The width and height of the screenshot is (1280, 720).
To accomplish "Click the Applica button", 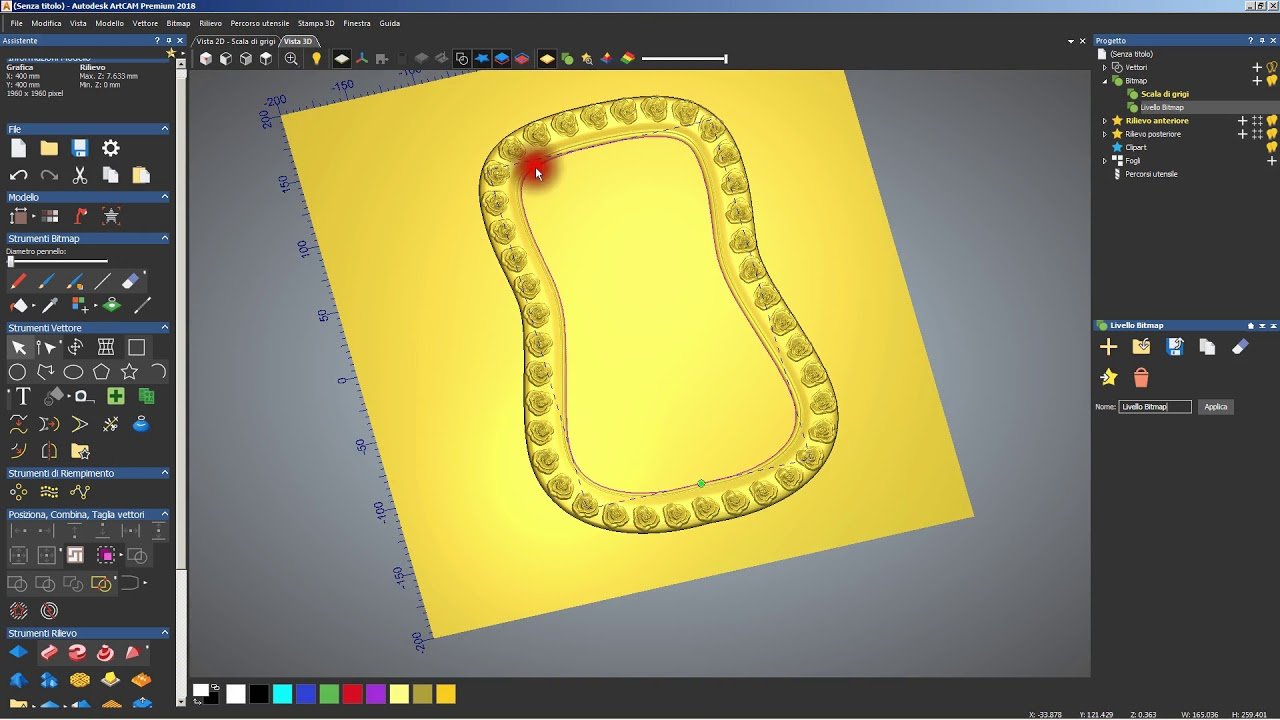I will coord(1215,407).
